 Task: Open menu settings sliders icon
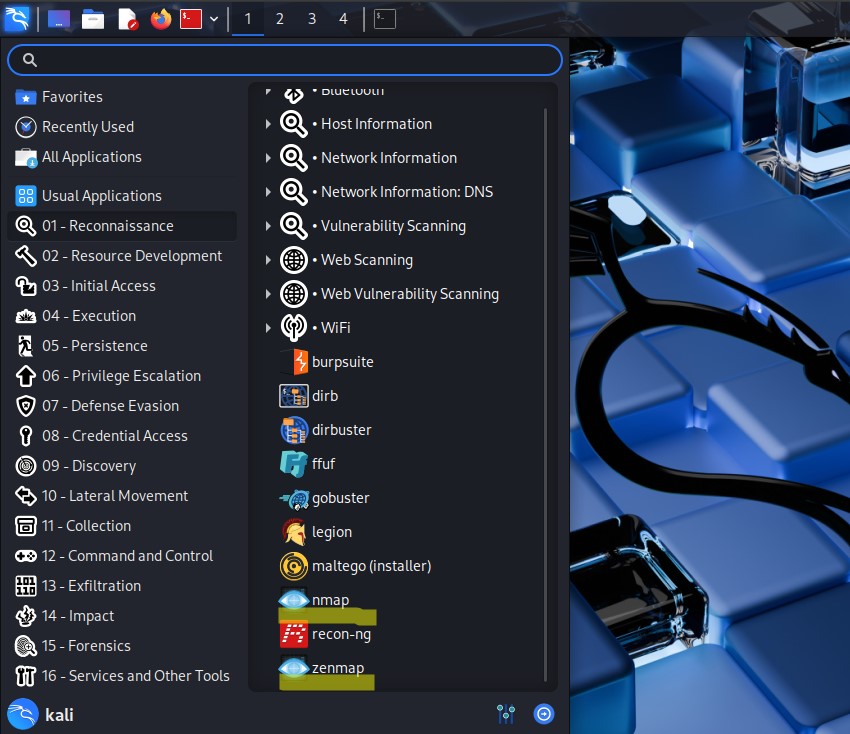pos(506,714)
